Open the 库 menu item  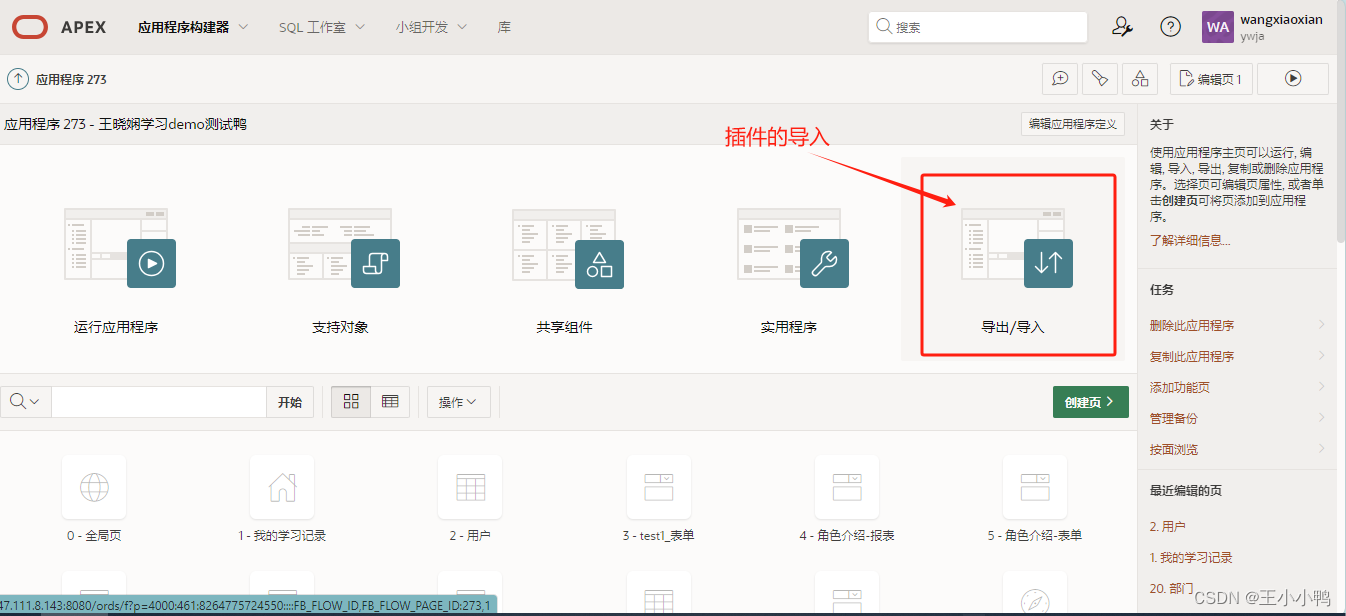click(504, 27)
